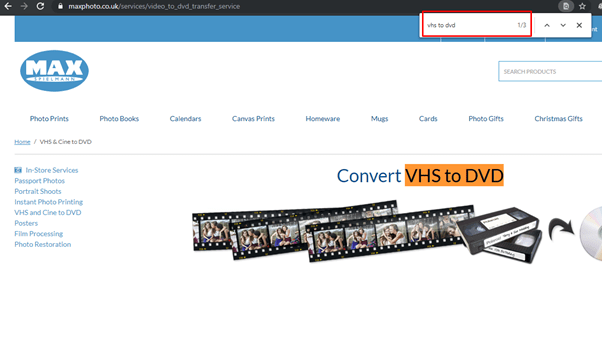Focus the Search Products field
The height and width of the screenshot is (363, 602).
point(550,71)
